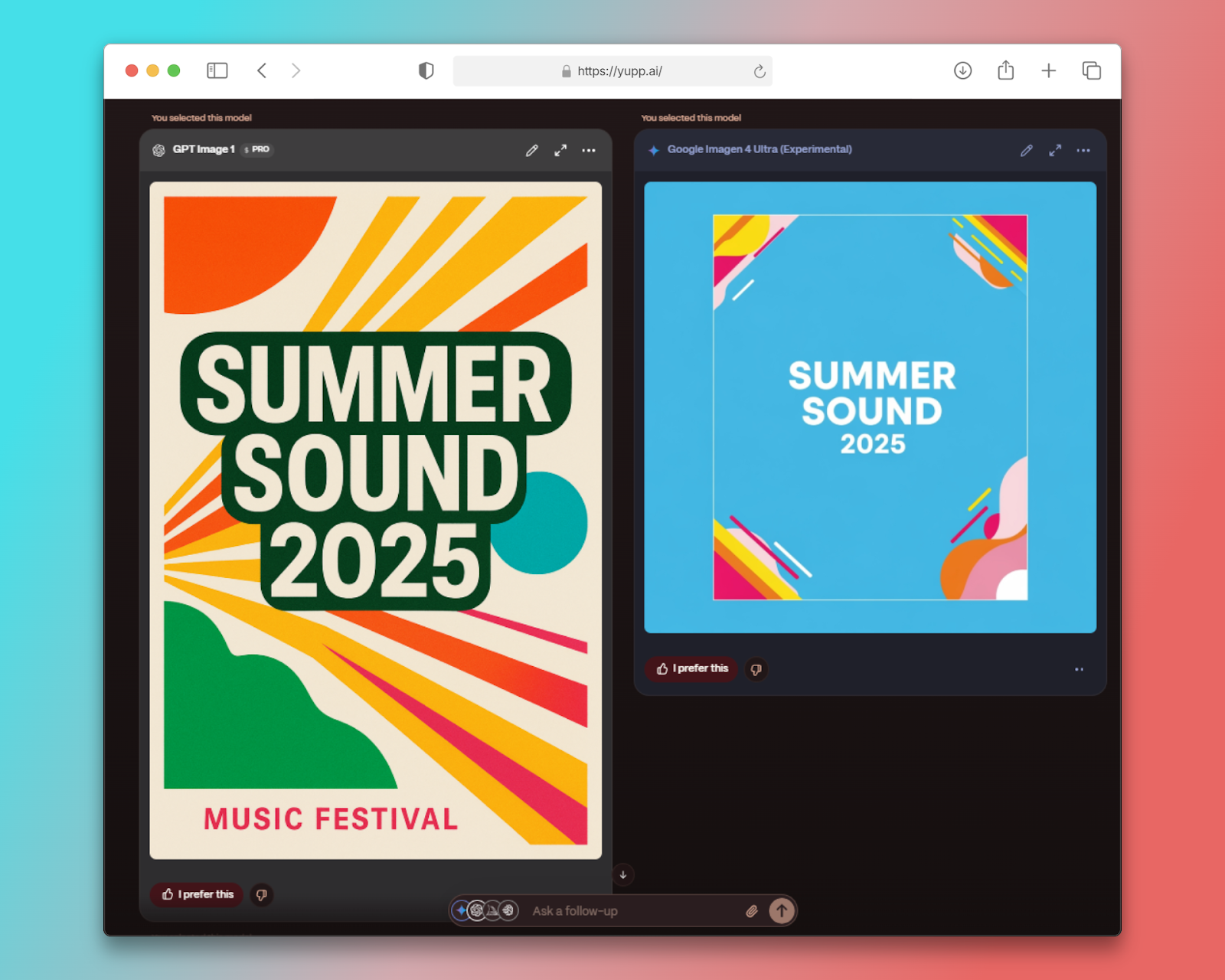
Task: Edit the GPT Image 1 response with pencil
Action: coord(532,151)
